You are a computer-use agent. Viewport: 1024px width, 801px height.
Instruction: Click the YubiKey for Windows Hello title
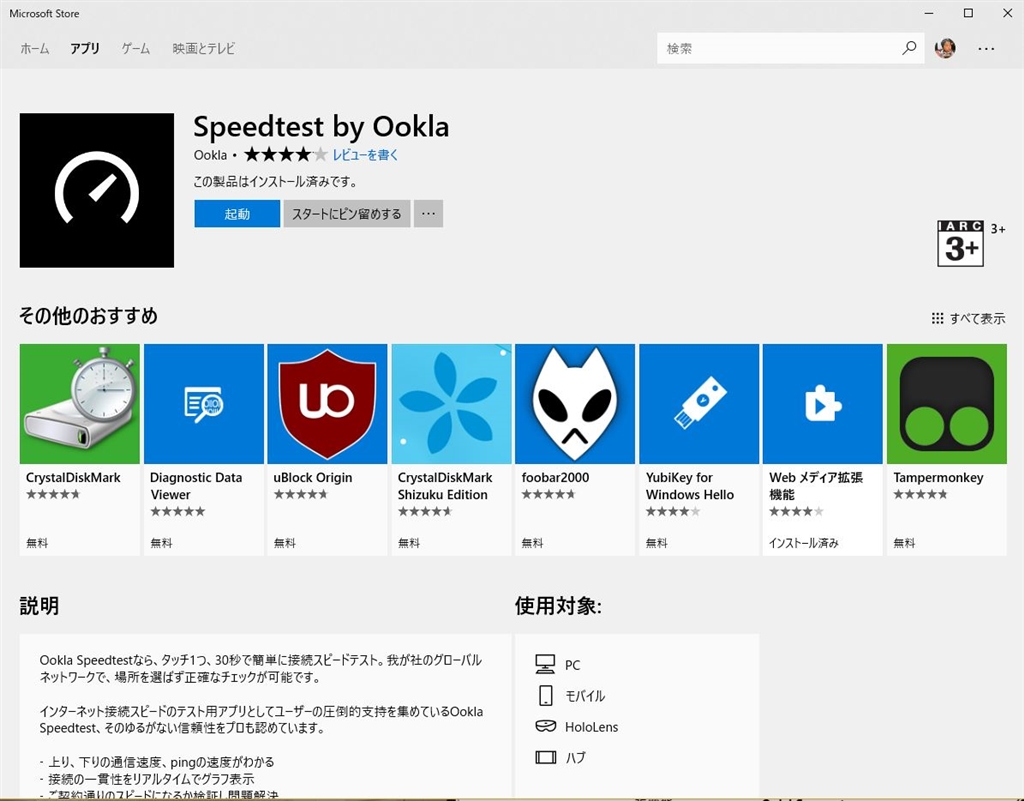coord(690,486)
